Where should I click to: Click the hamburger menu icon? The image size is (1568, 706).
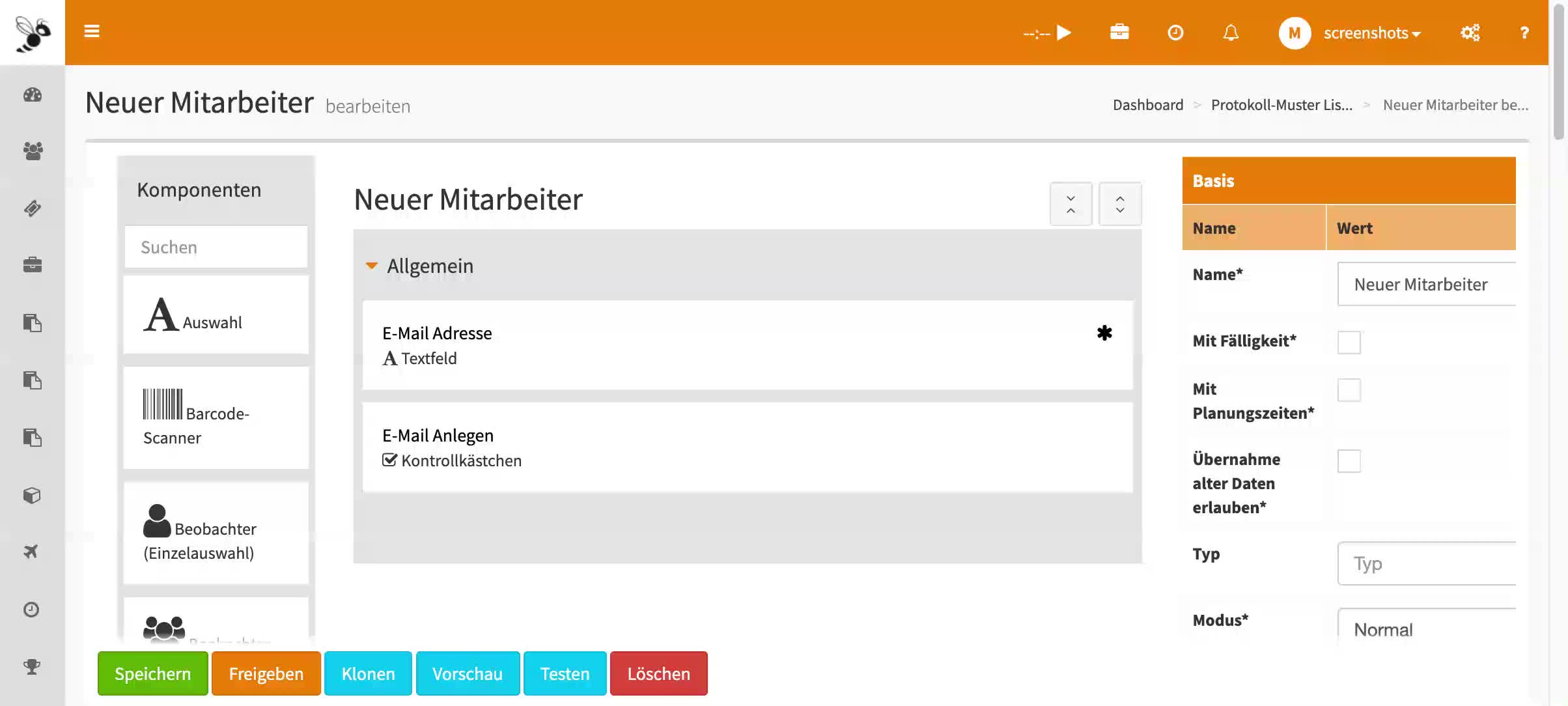(92, 31)
